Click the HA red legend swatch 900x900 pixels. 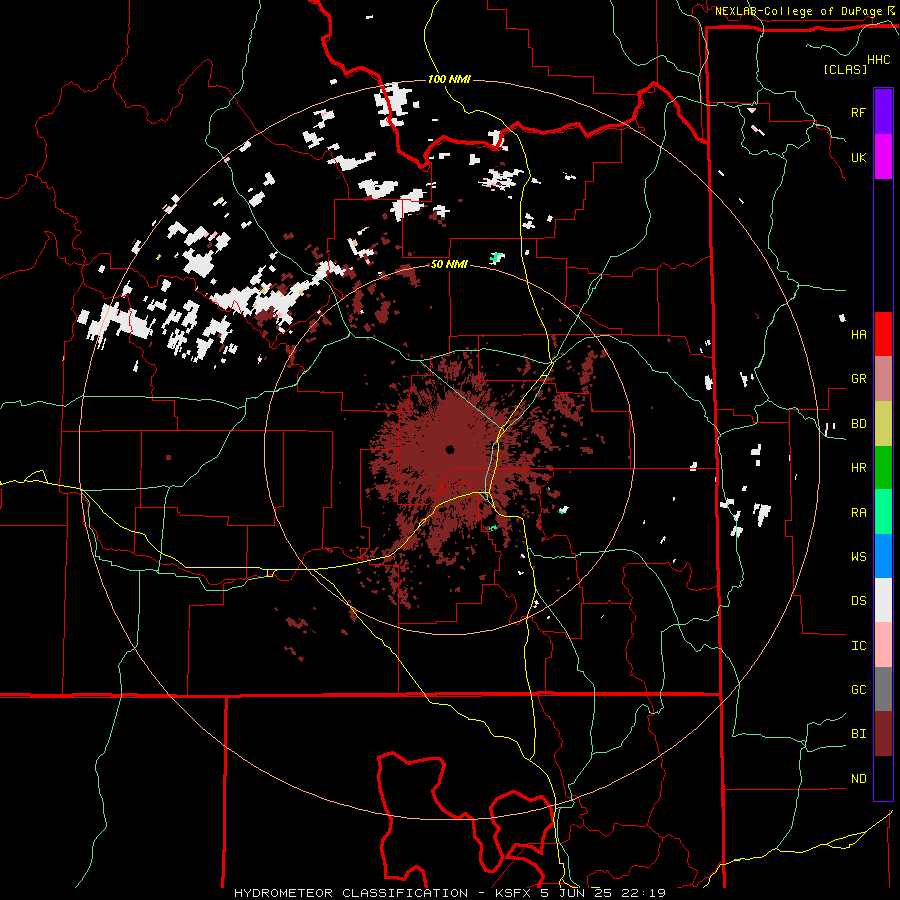(883, 334)
